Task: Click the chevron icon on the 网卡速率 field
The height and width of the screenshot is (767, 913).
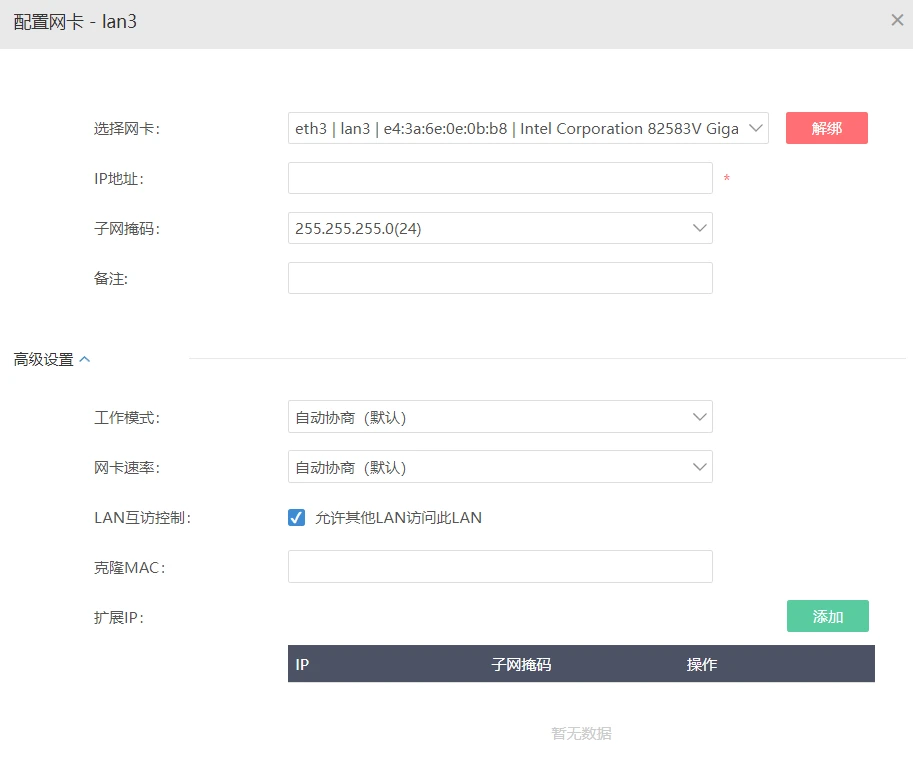Action: [x=699, y=467]
